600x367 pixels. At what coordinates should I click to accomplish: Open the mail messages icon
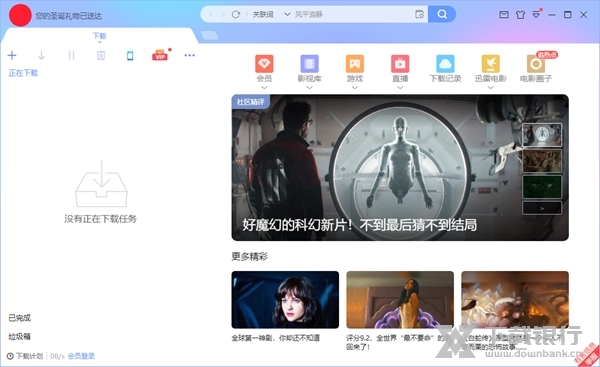(x=504, y=15)
